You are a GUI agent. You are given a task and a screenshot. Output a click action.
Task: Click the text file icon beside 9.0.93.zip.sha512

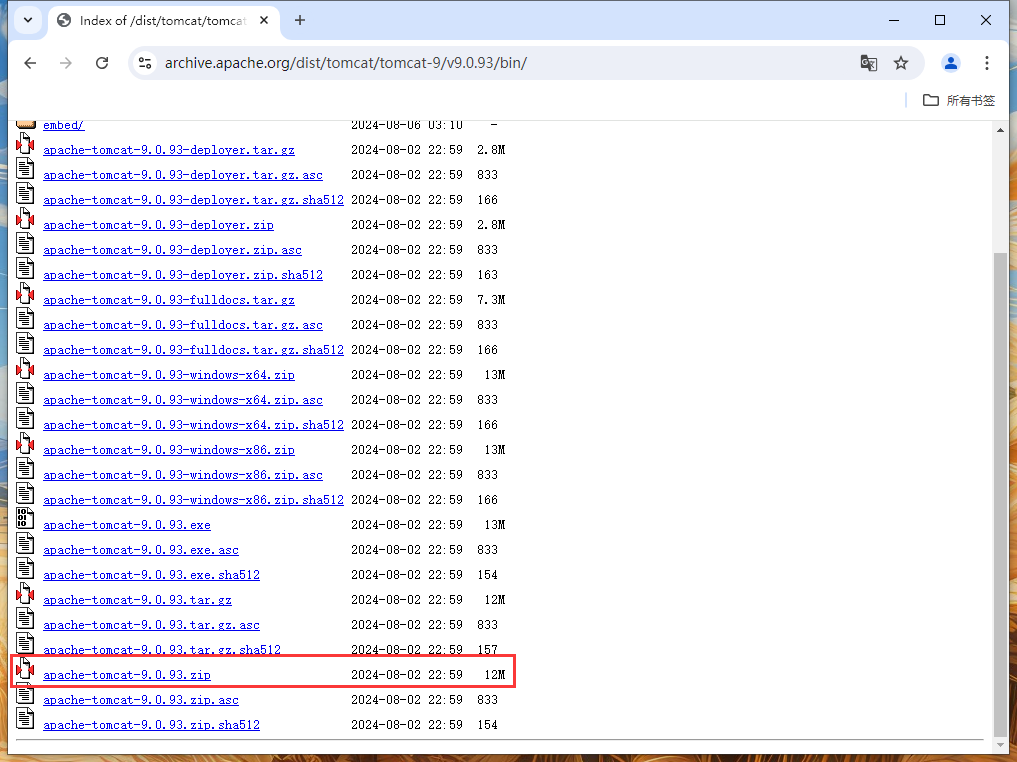[25, 719]
